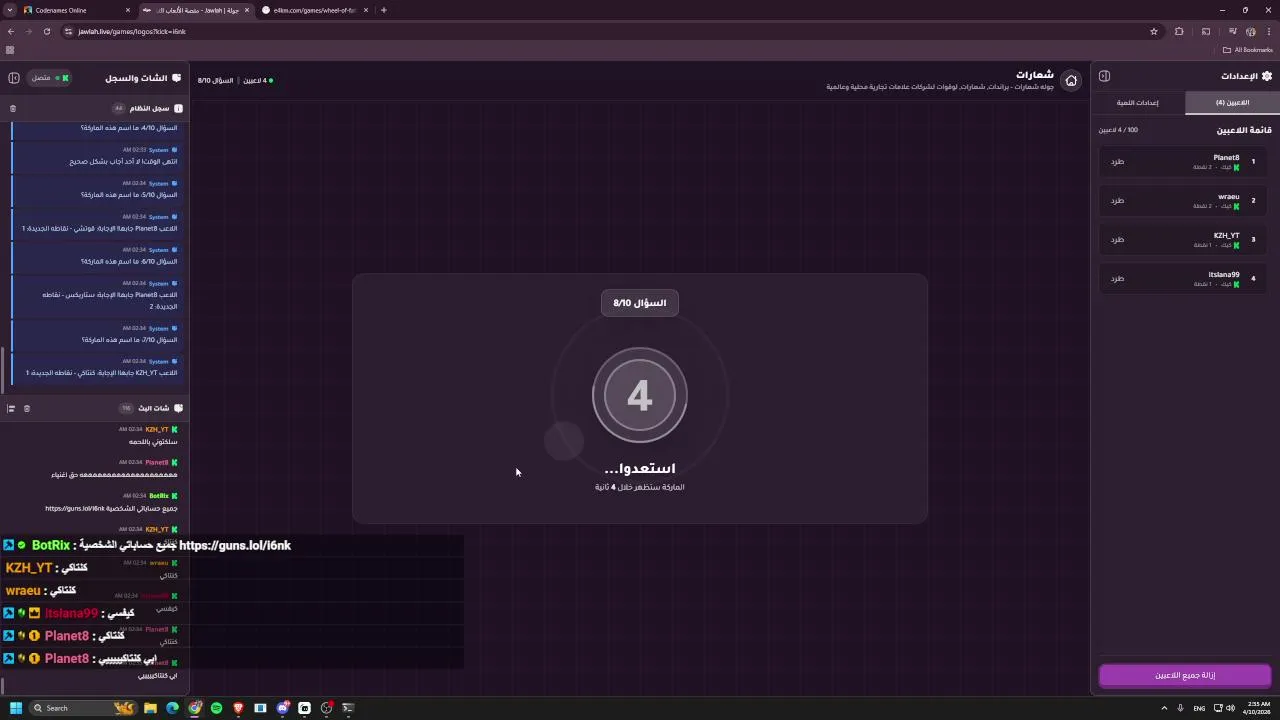The image size is (1280, 720).
Task: Click the ENG language indicator in taskbar
Action: click(x=1199, y=708)
